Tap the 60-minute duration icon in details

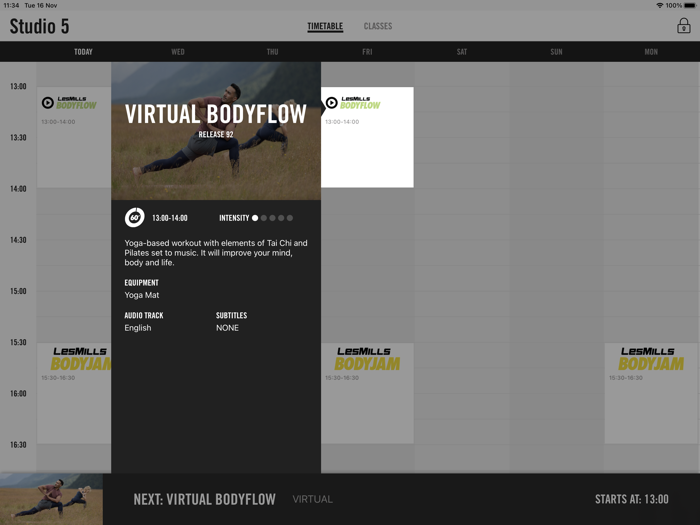tap(134, 218)
